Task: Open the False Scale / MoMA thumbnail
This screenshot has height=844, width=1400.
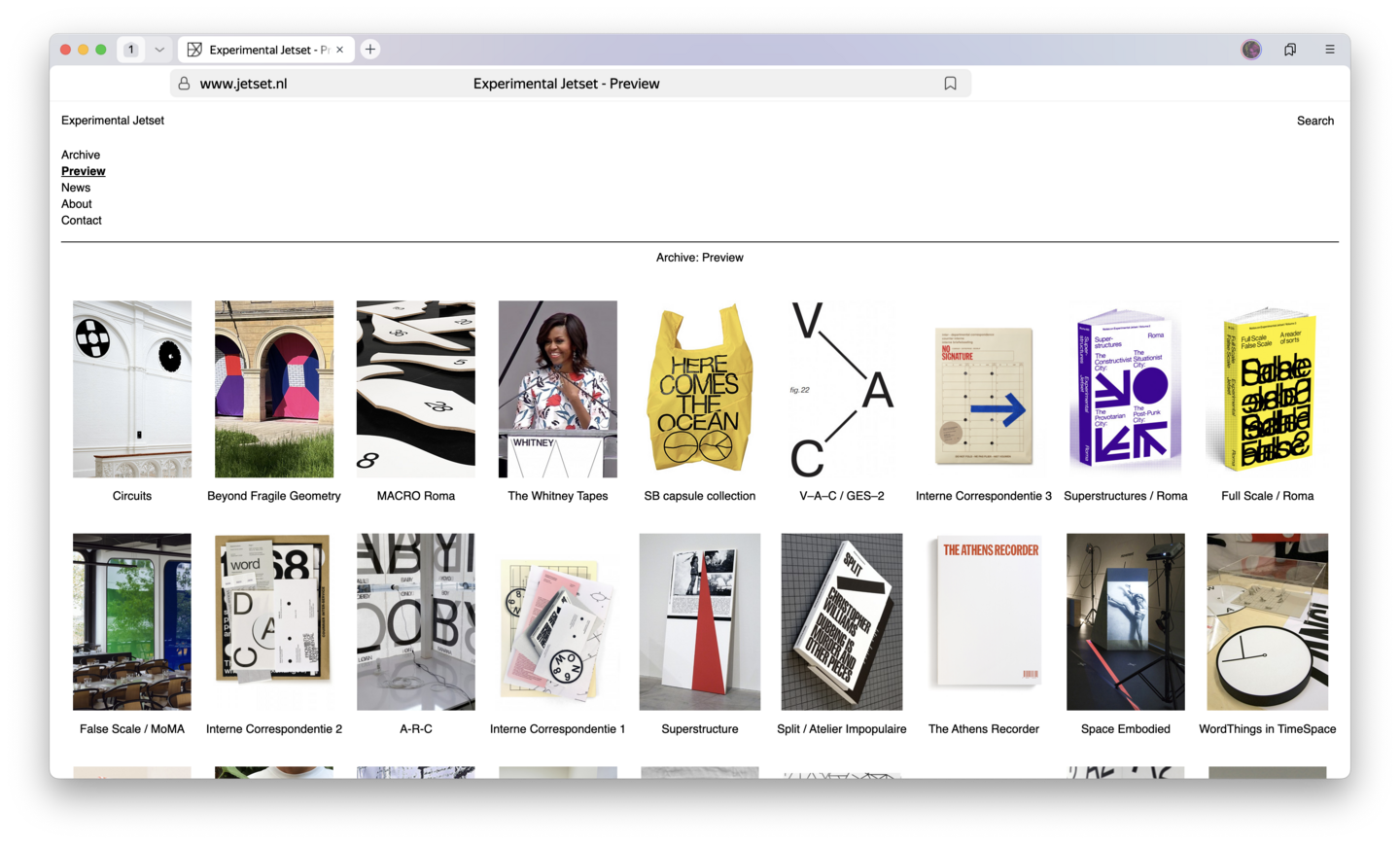Action: [132, 621]
